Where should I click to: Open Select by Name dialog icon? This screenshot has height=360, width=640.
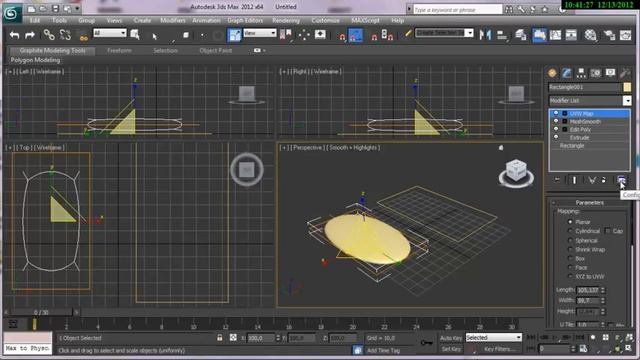[135, 35]
